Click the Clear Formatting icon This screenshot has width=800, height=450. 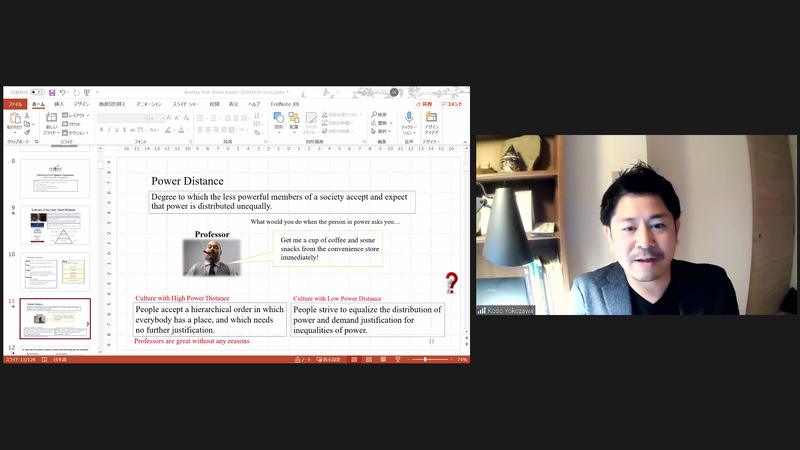point(186,118)
